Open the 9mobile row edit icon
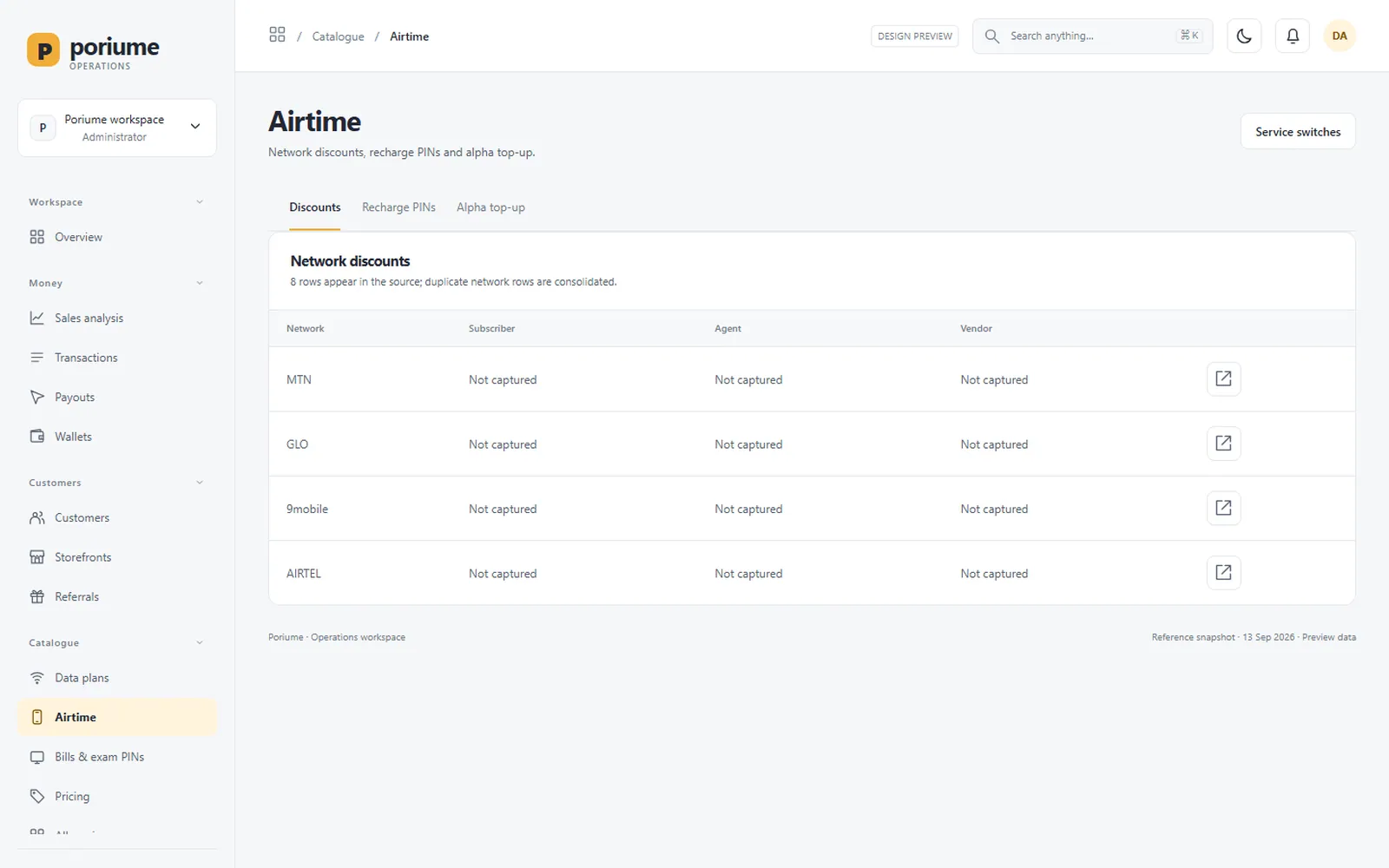1389x868 pixels. 1223,508
